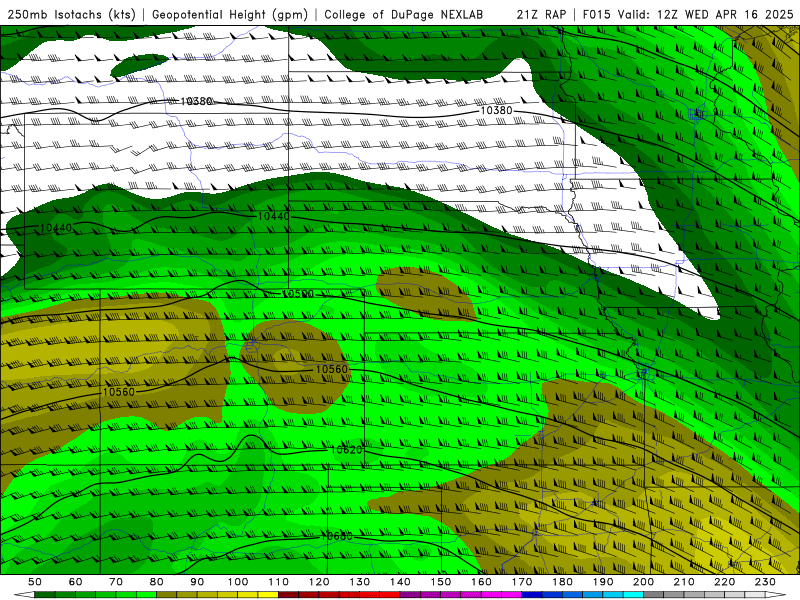800x600 pixels.
Task: Select the bright yellow swatch below 110
Action: point(268,595)
